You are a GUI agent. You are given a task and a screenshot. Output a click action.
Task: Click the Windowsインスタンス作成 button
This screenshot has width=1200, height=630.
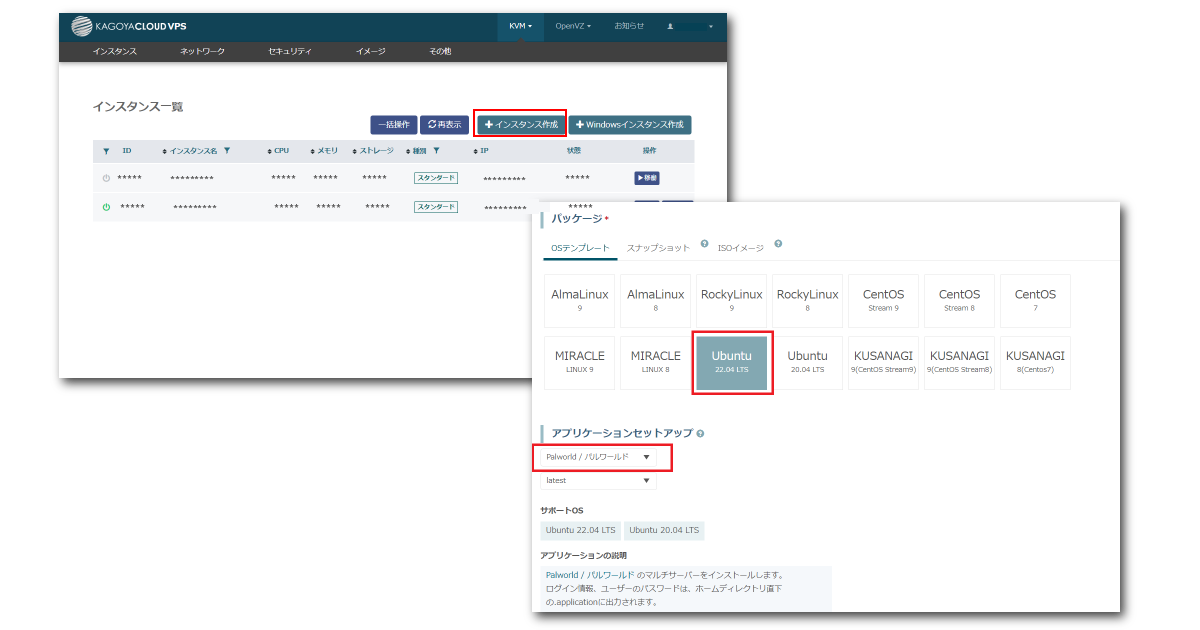629,125
